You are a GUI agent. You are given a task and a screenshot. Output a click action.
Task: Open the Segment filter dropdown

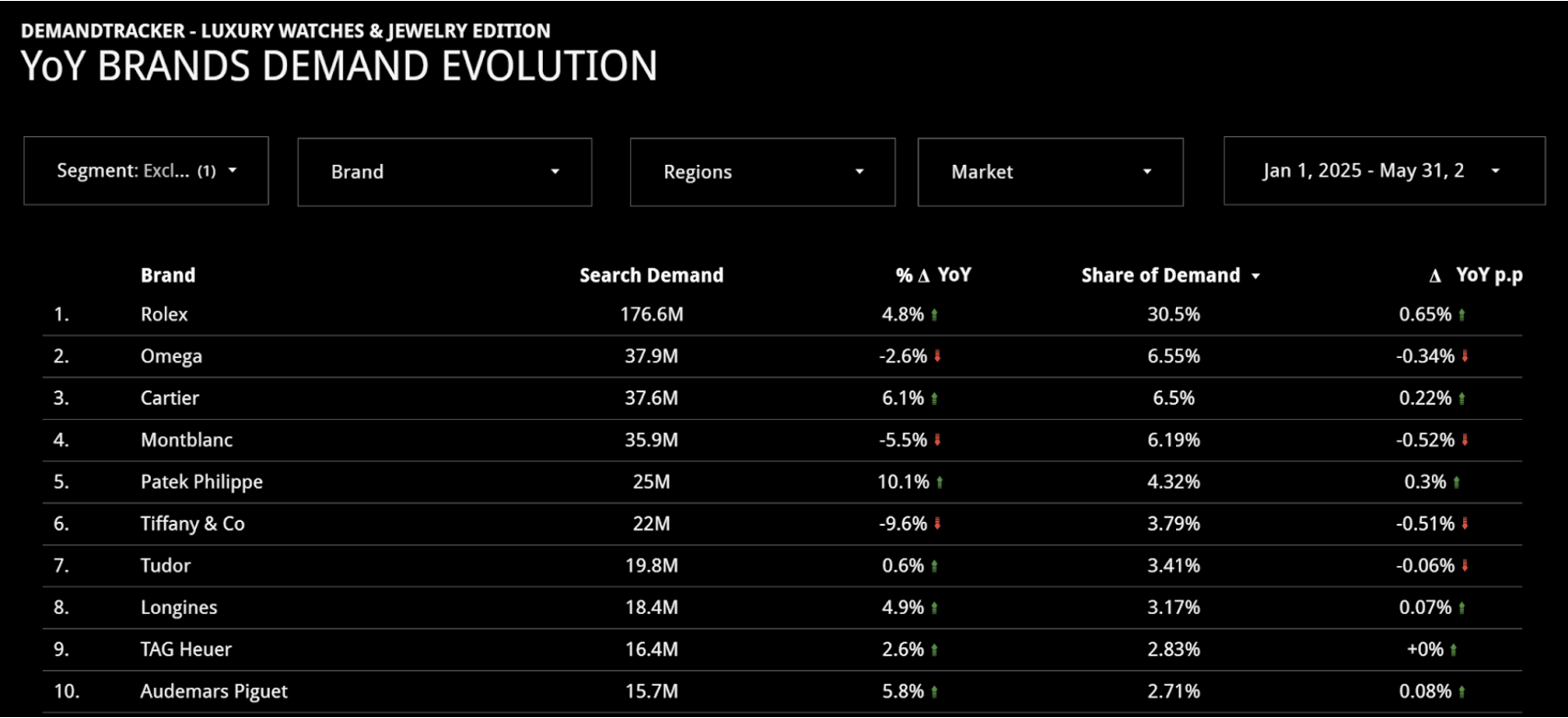click(146, 170)
